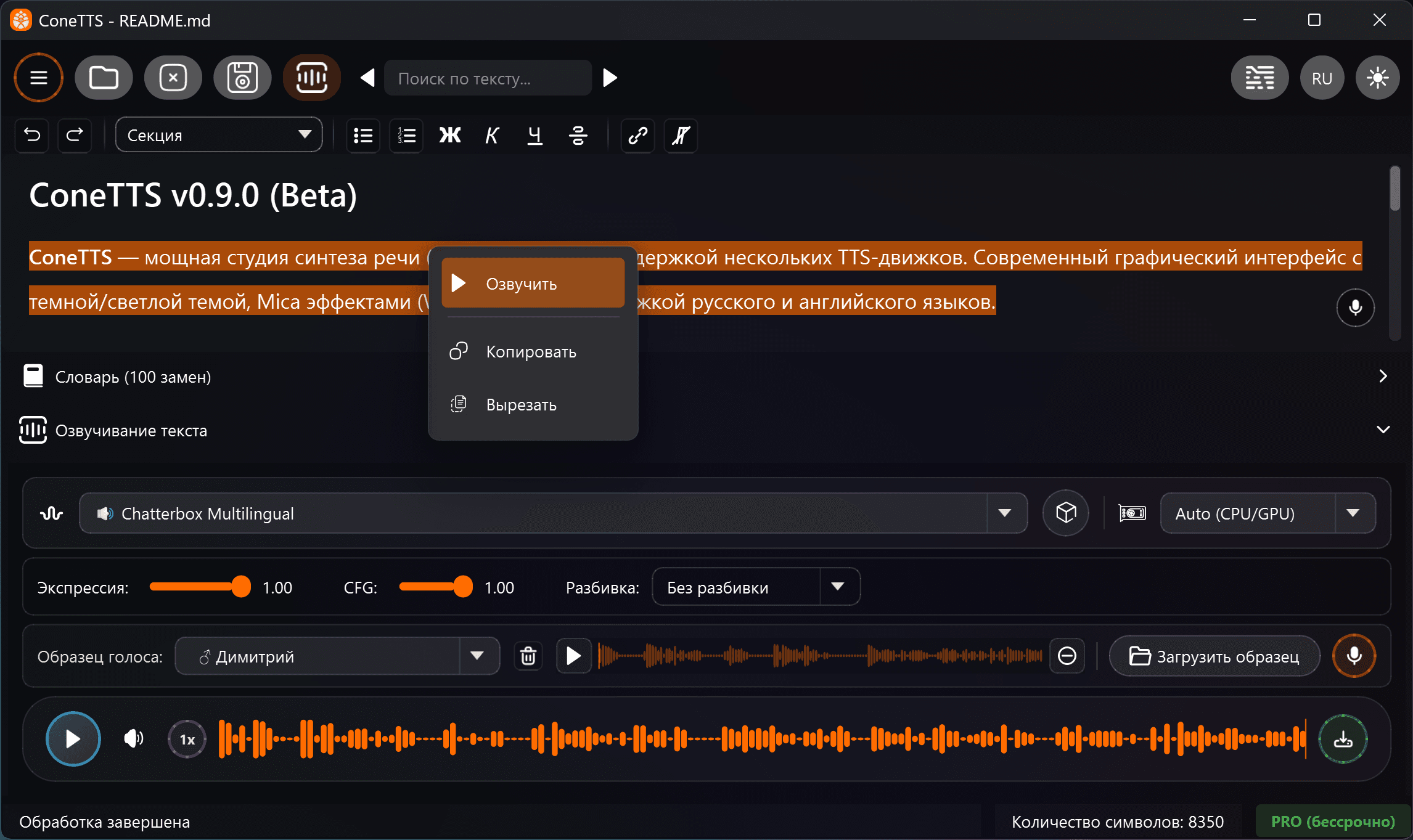Open the model manager cube icon
Screen dimensions: 1413x840
[1065, 513]
